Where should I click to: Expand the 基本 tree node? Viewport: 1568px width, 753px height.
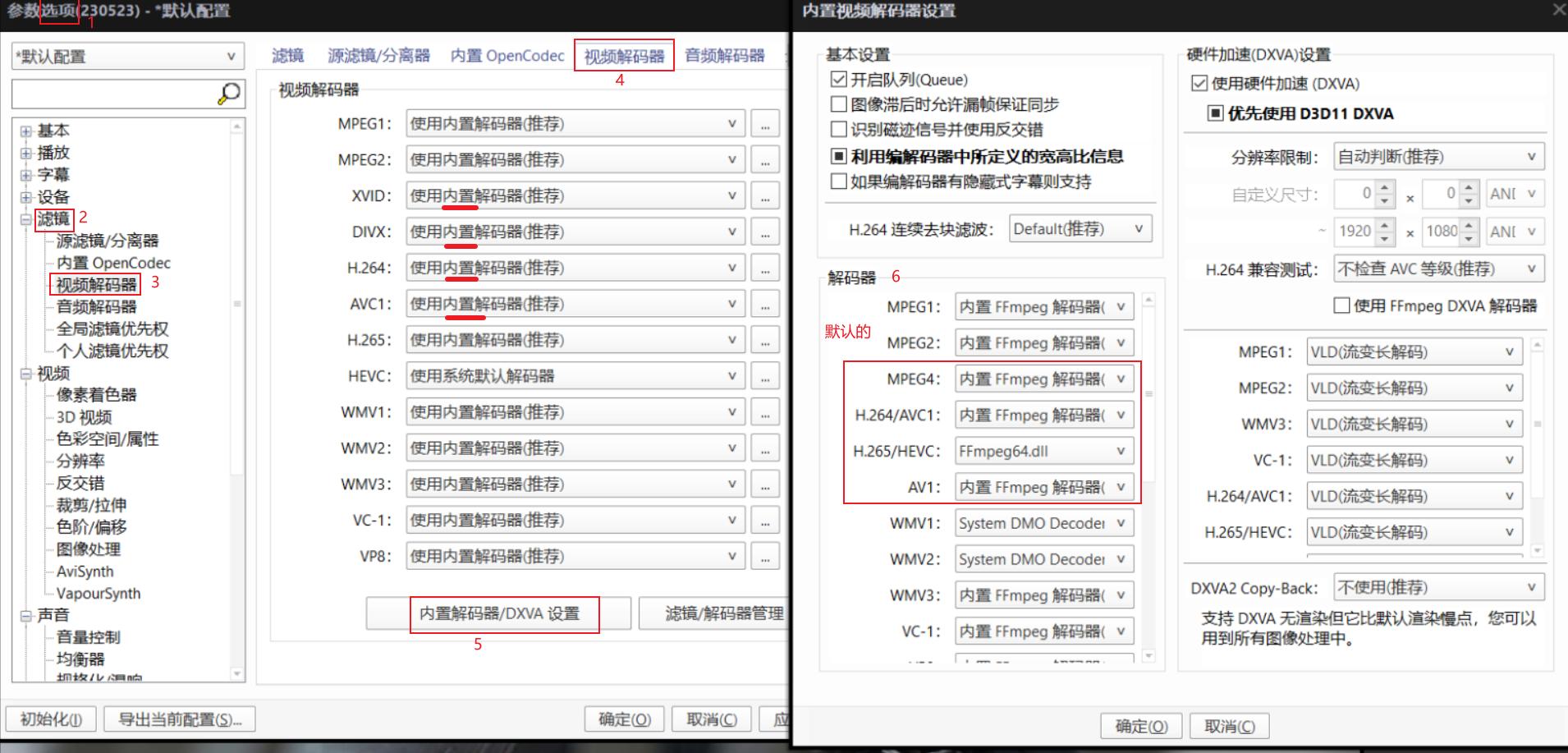24,130
